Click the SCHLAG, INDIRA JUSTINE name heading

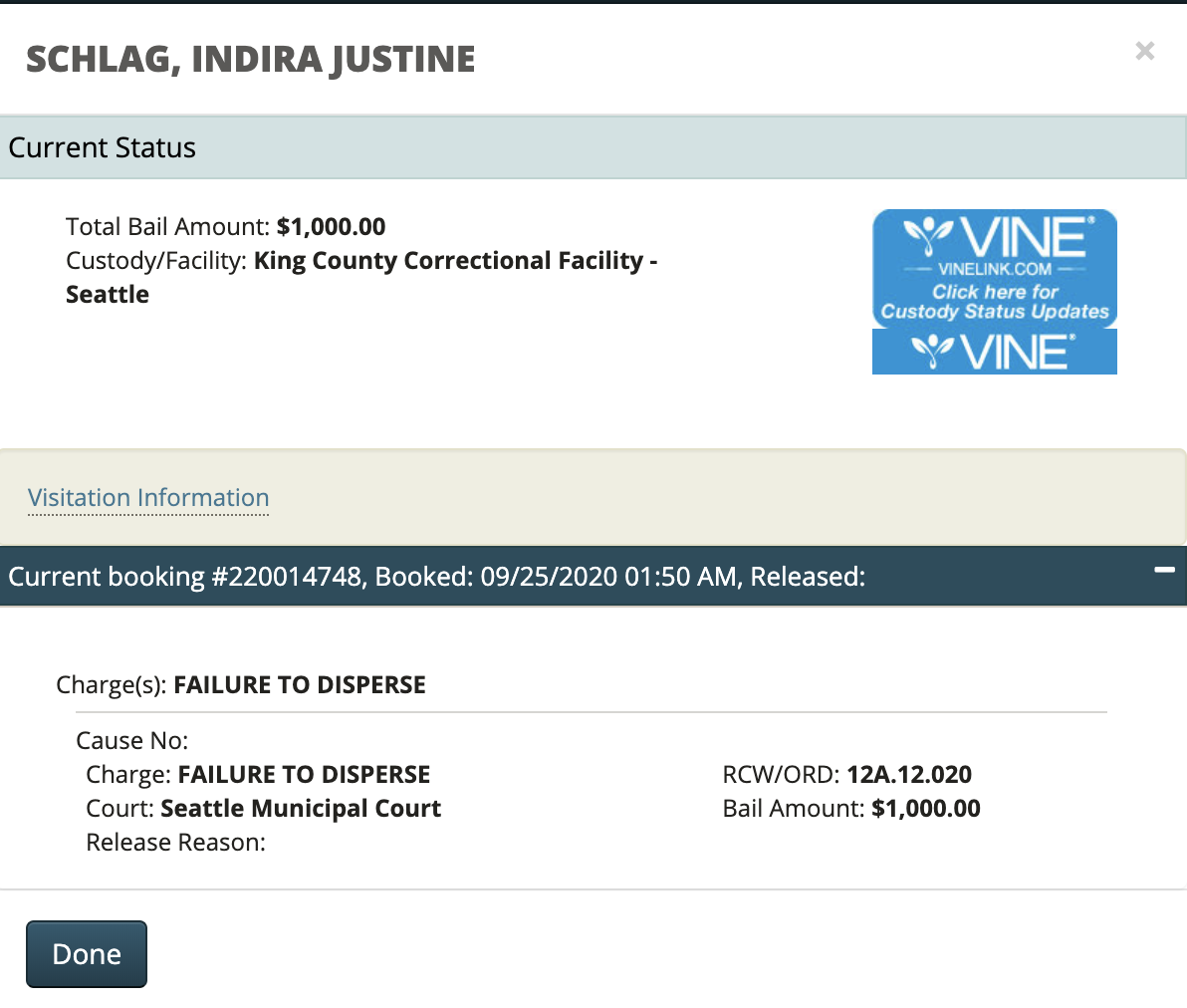click(251, 60)
